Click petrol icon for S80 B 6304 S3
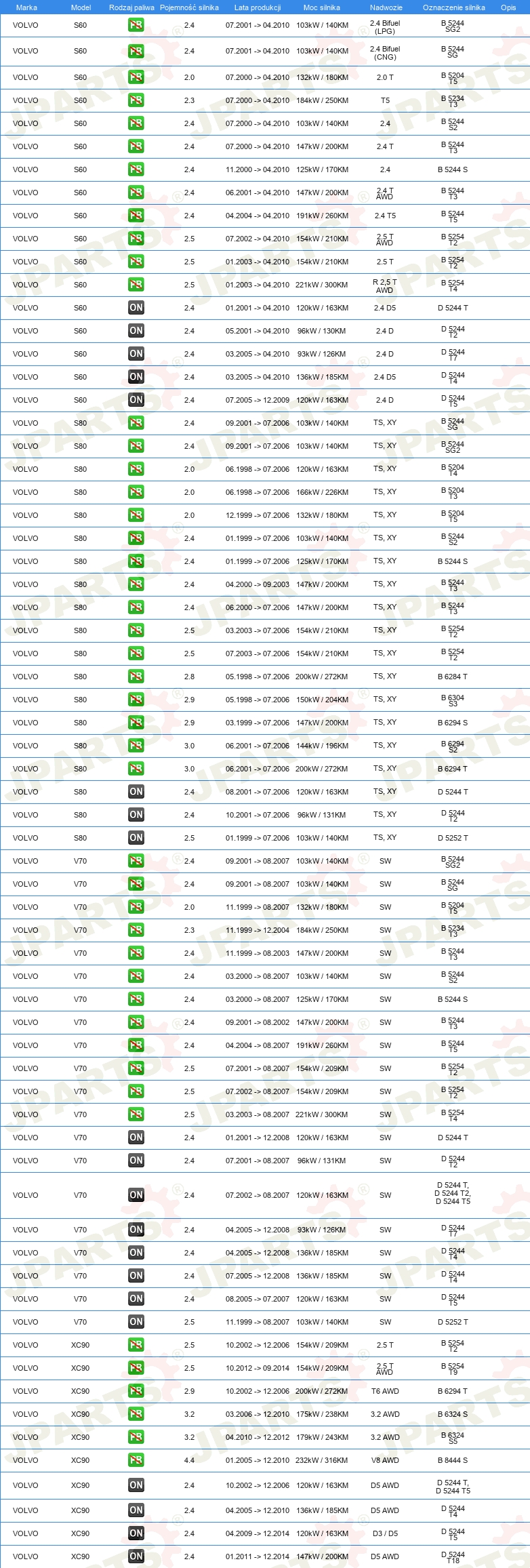530x1568 pixels. 136,700
